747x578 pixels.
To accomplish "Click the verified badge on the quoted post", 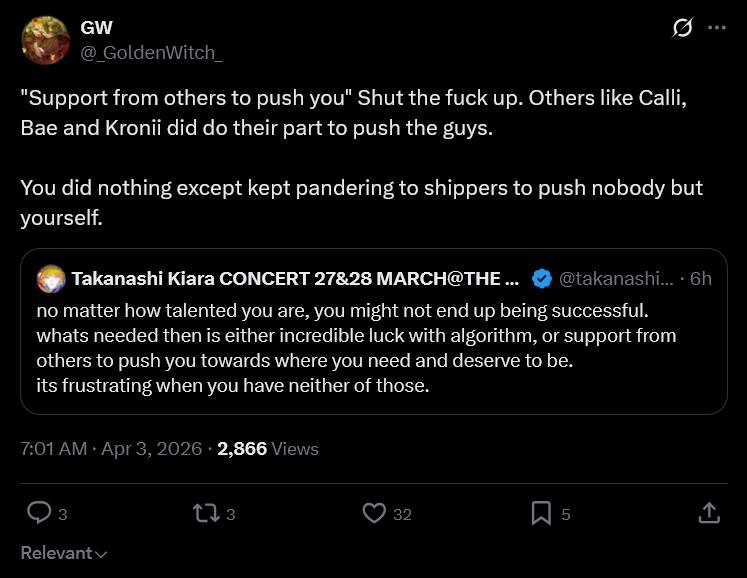I will 541,278.
